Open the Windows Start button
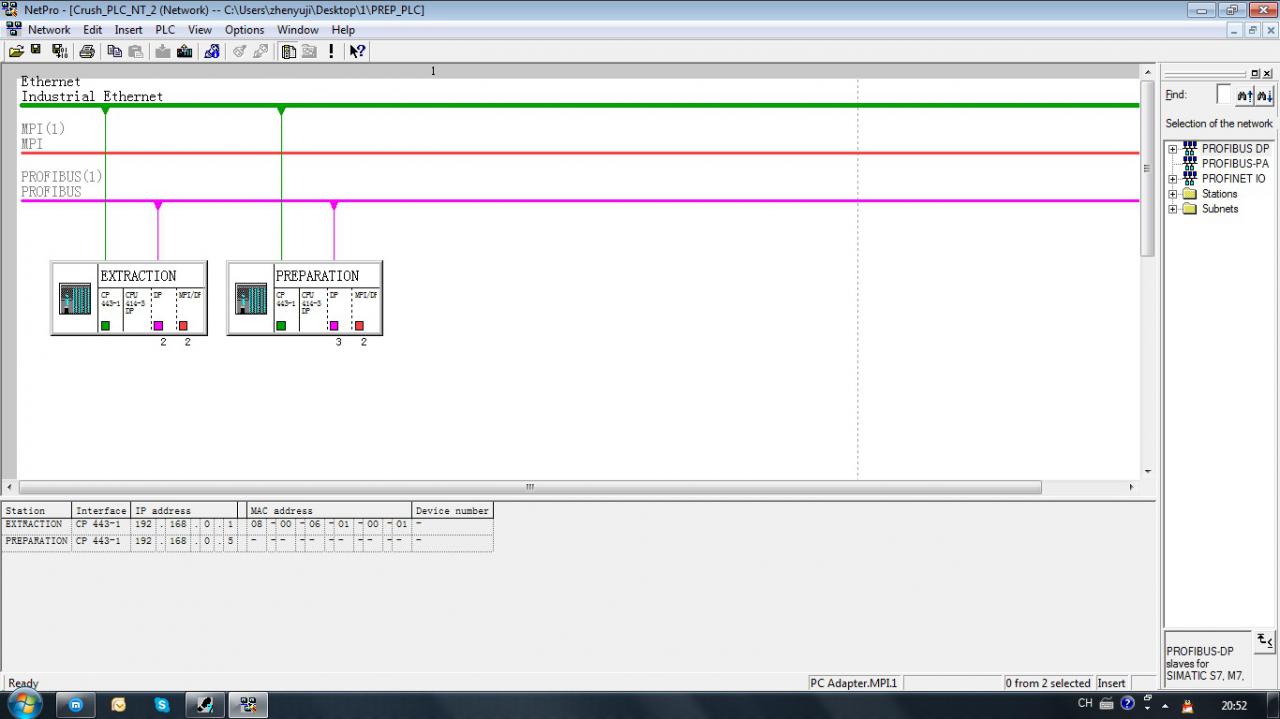This screenshot has height=719, width=1280. [x=24, y=704]
